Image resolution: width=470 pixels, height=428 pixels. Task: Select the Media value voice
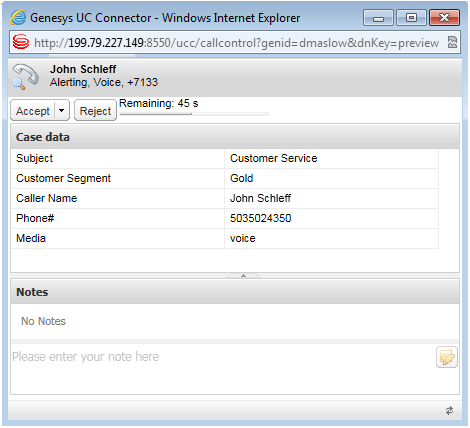coord(243,238)
